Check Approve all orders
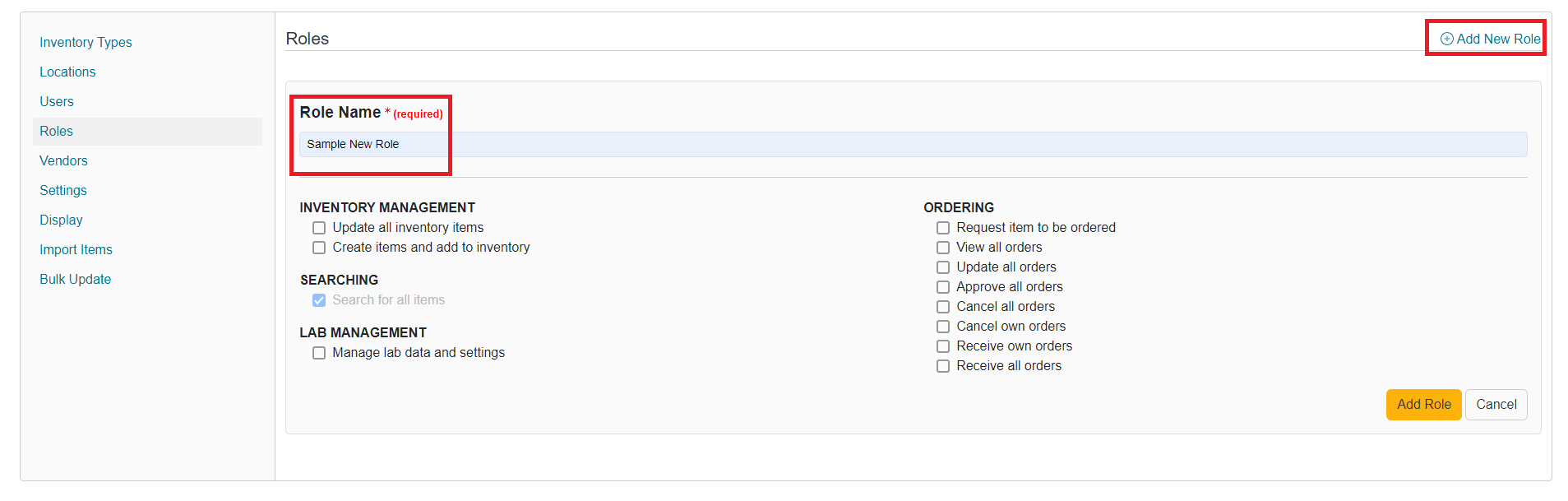The image size is (1568, 501). 942,286
